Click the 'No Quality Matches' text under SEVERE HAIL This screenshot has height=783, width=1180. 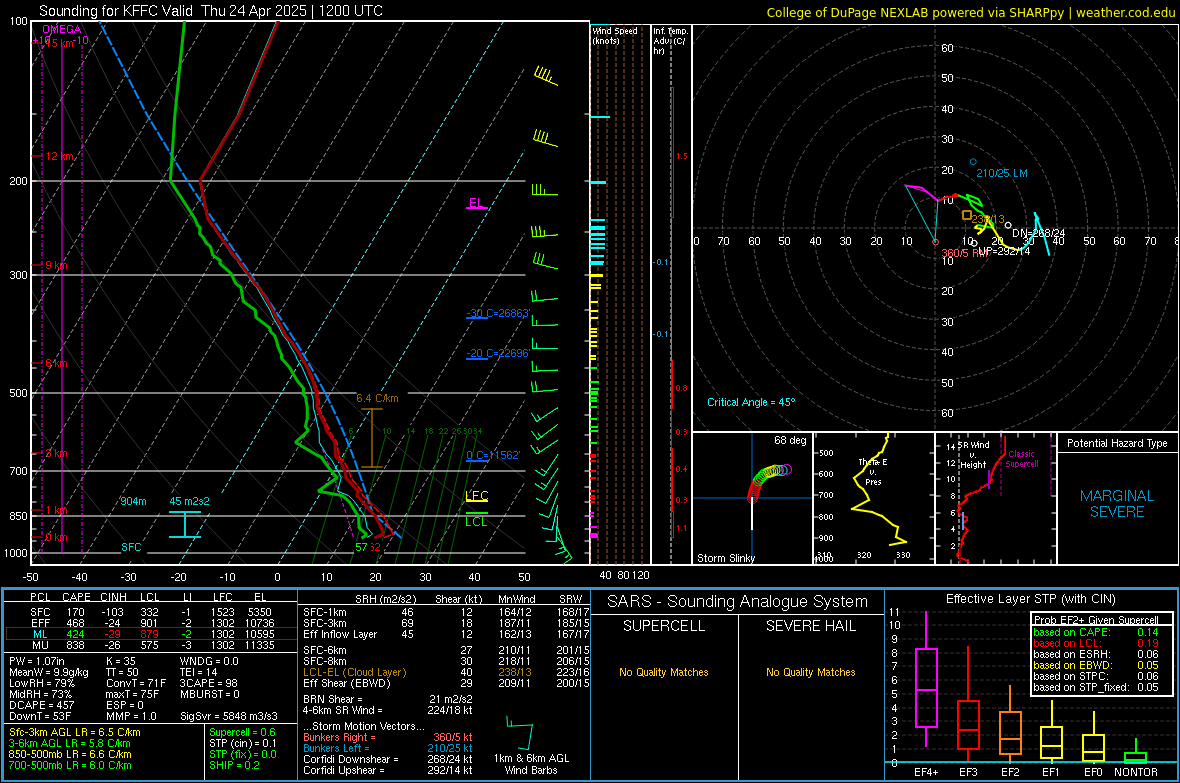(x=810, y=672)
